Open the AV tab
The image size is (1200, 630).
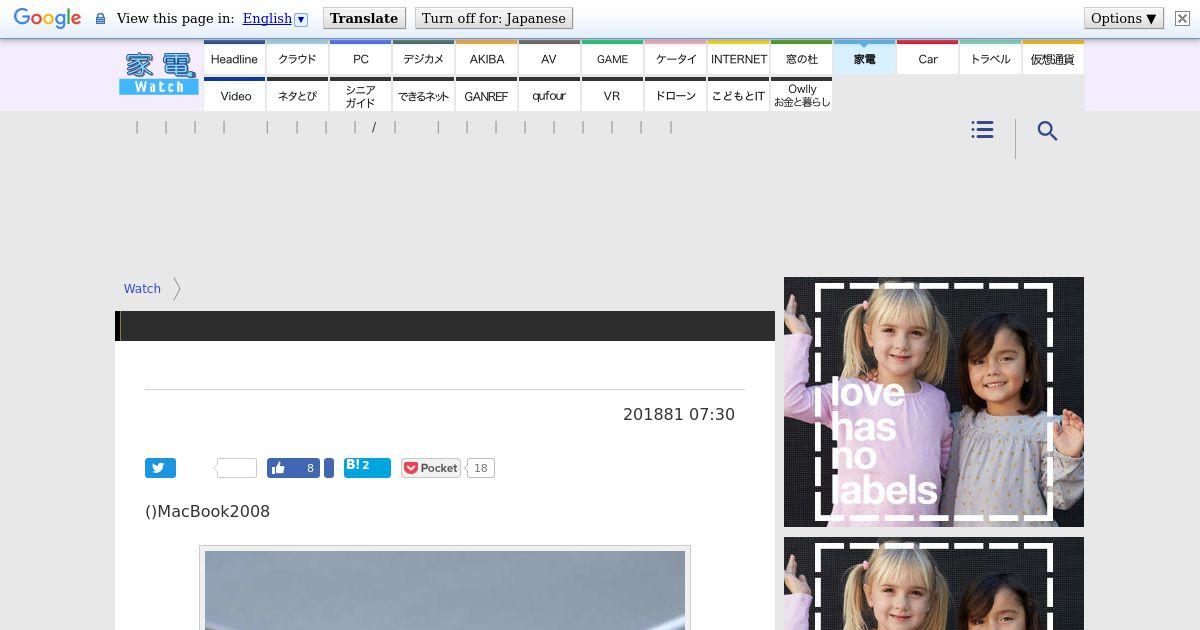tap(549, 58)
